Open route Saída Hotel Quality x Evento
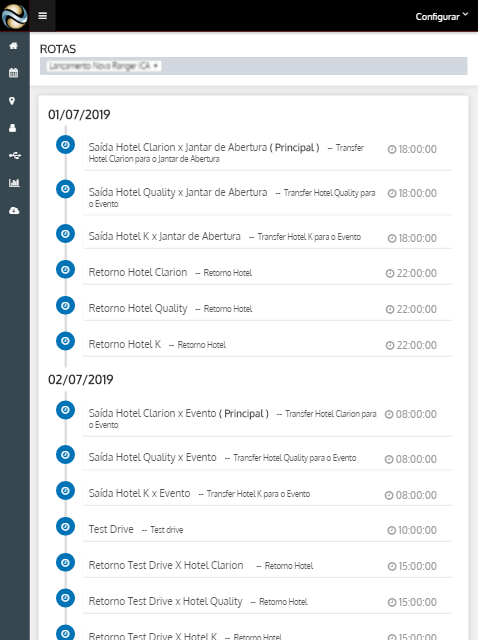478x640 pixels. [267, 458]
